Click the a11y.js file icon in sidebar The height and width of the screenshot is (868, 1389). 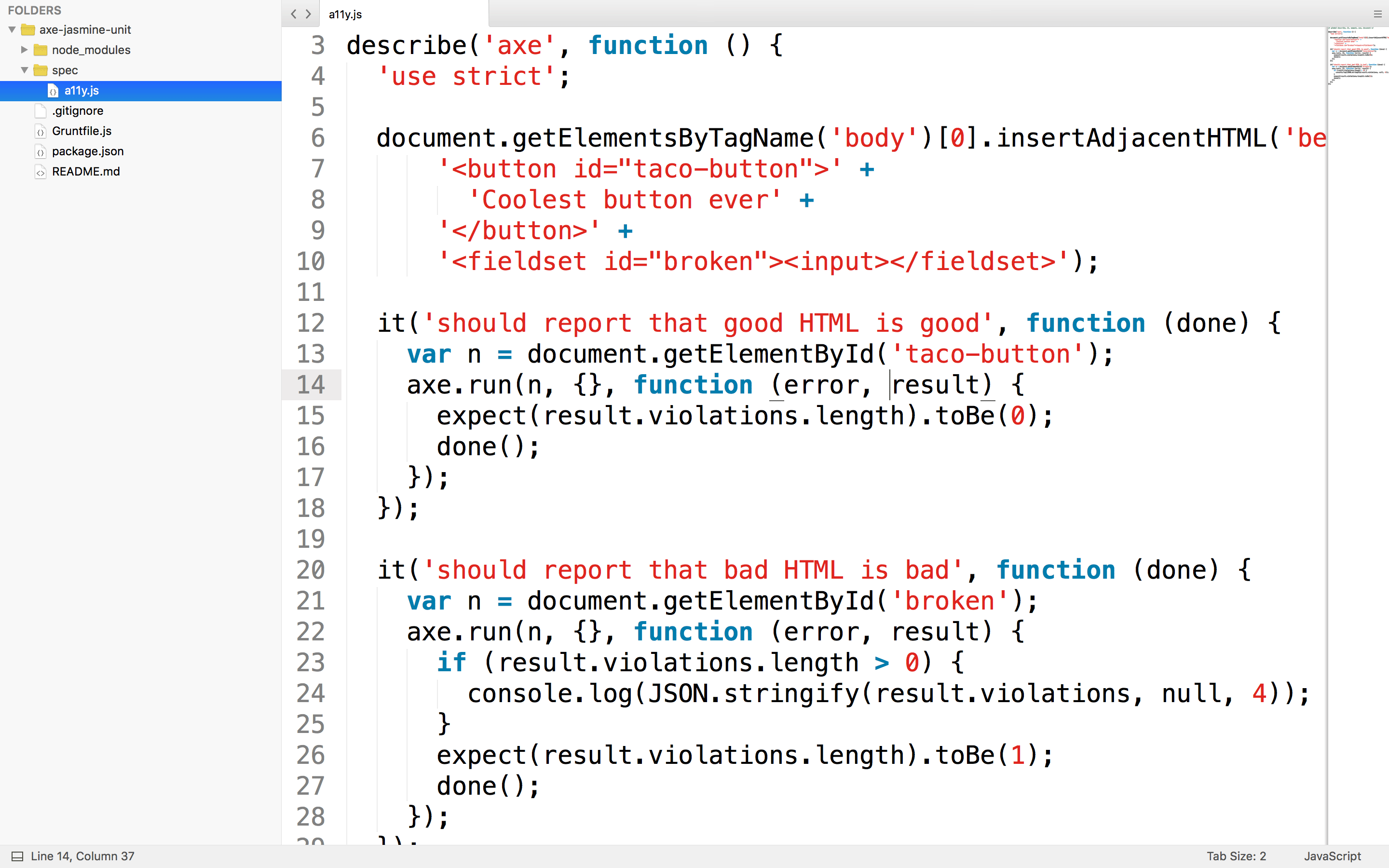click(x=54, y=90)
